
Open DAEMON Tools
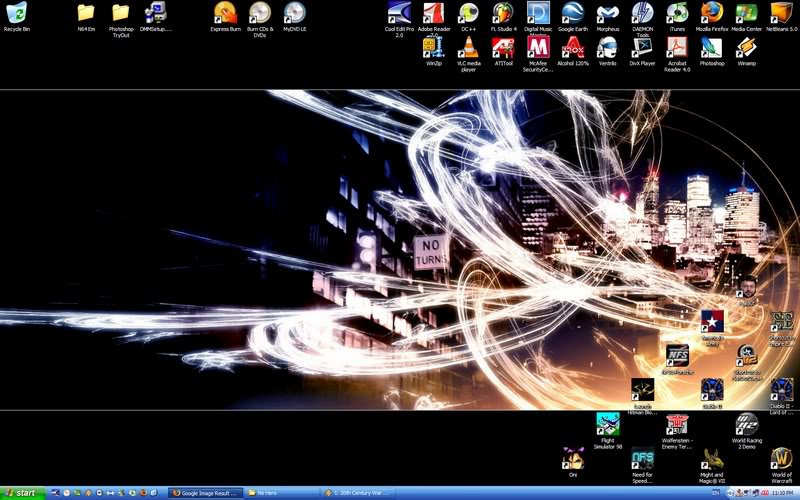642,19
